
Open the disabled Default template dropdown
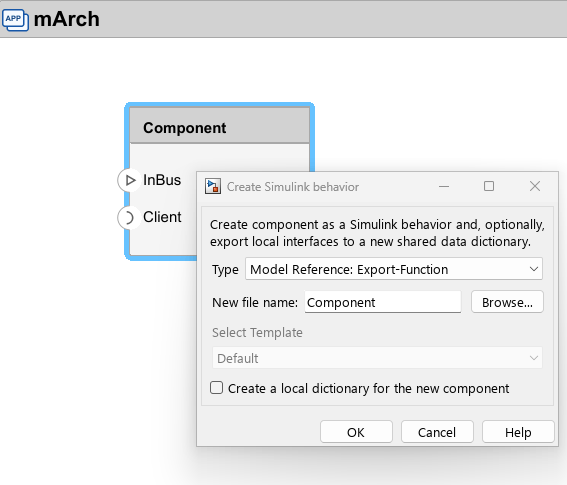[x=377, y=358]
